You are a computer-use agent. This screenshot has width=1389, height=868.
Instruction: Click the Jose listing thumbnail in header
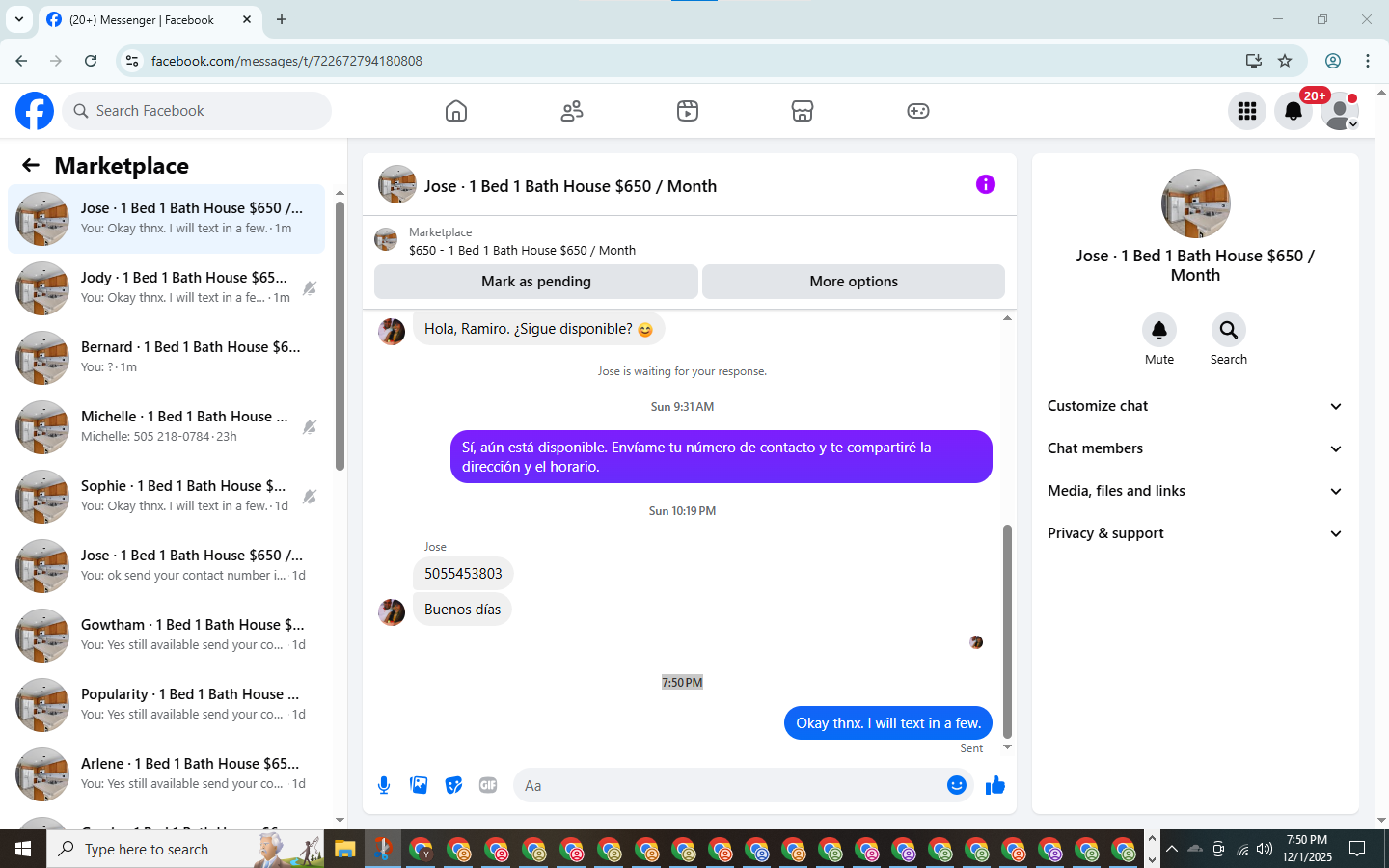pyautogui.click(x=396, y=185)
